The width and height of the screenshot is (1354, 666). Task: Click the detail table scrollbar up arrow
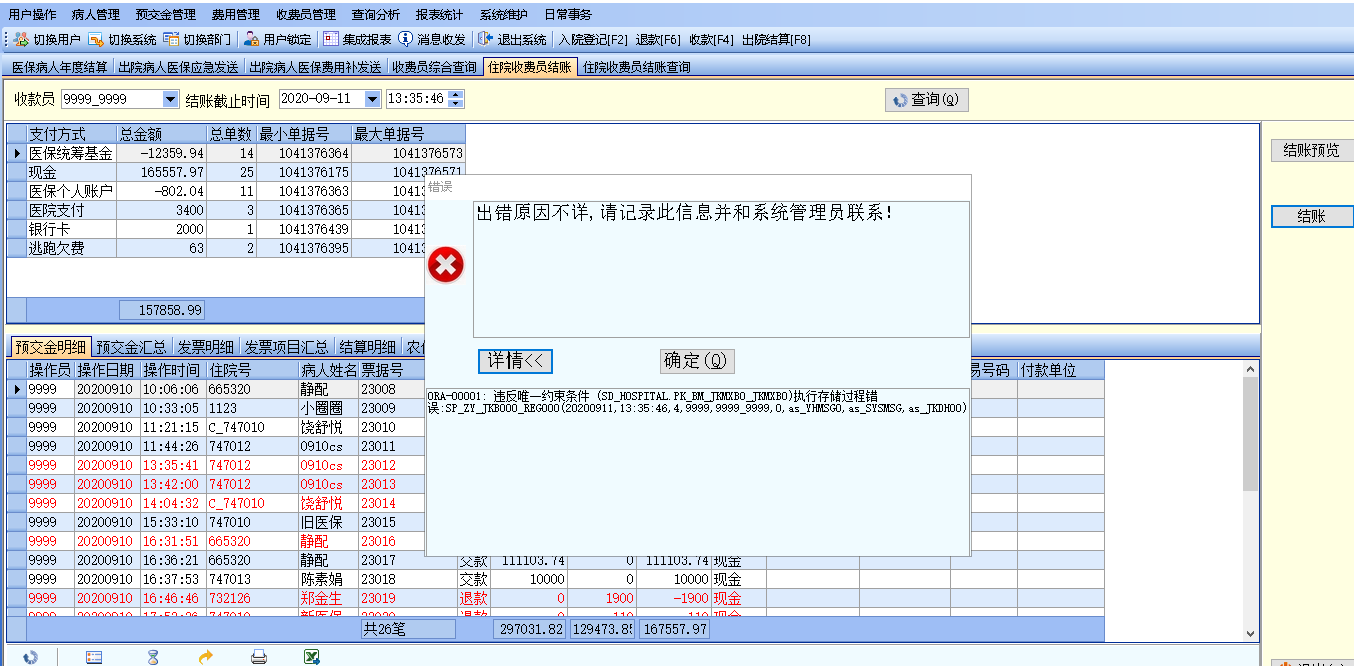(1250, 370)
